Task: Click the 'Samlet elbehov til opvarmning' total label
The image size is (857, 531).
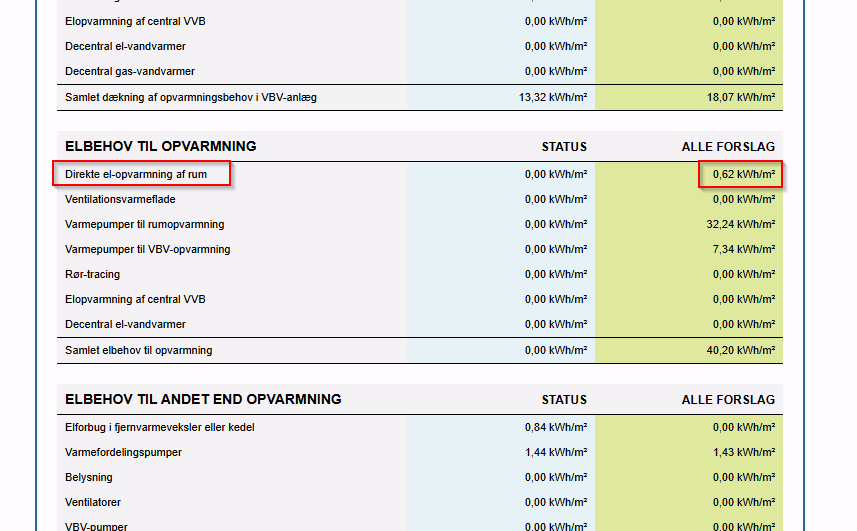Action: pos(138,350)
